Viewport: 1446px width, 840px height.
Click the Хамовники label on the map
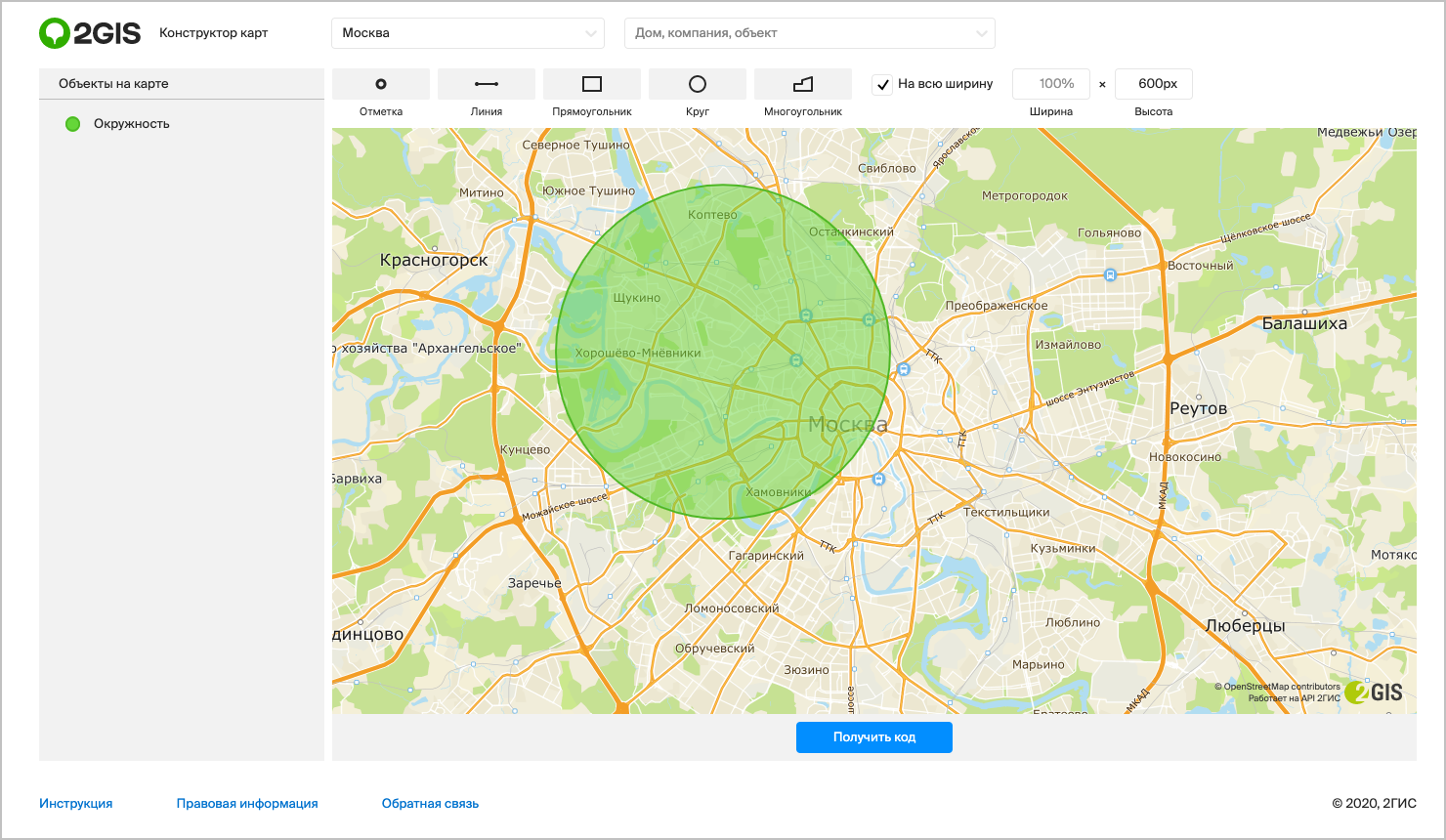779,492
